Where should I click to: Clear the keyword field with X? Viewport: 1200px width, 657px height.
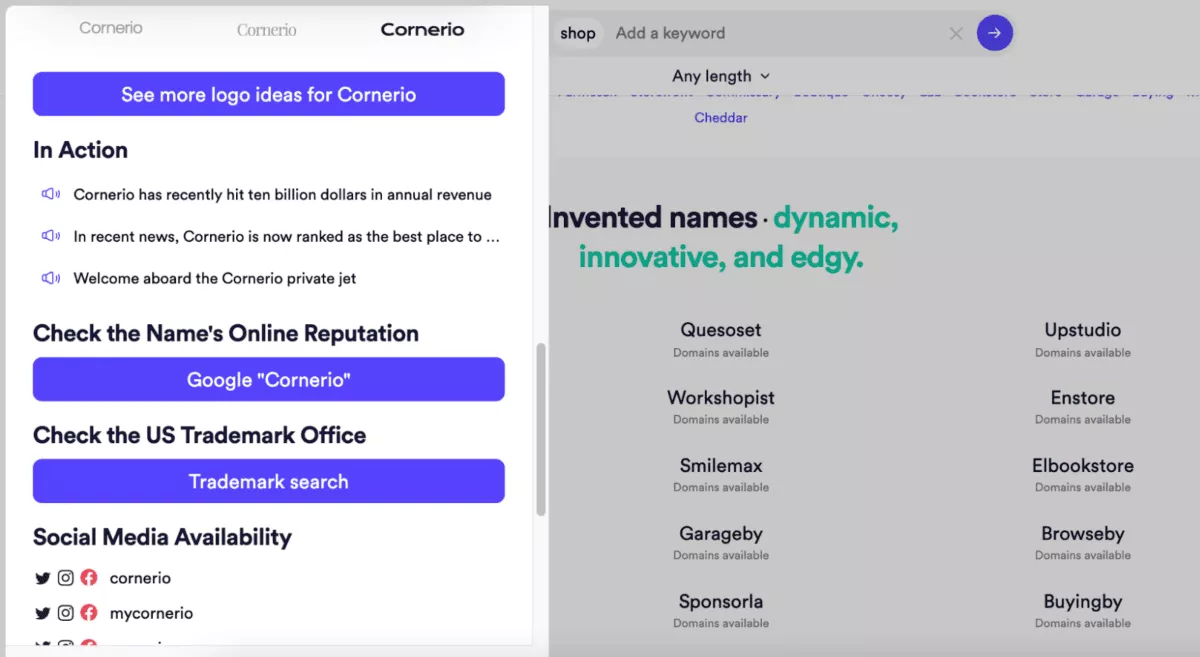click(x=956, y=33)
